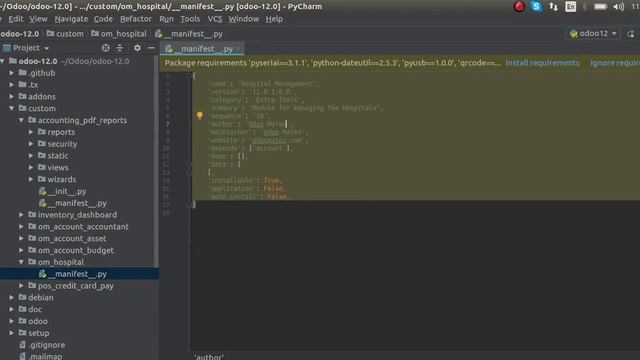Viewport: 640px width, 360px height.
Task: Click in the editor after 'Odoo Mates' author
Action: pos(286,124)
